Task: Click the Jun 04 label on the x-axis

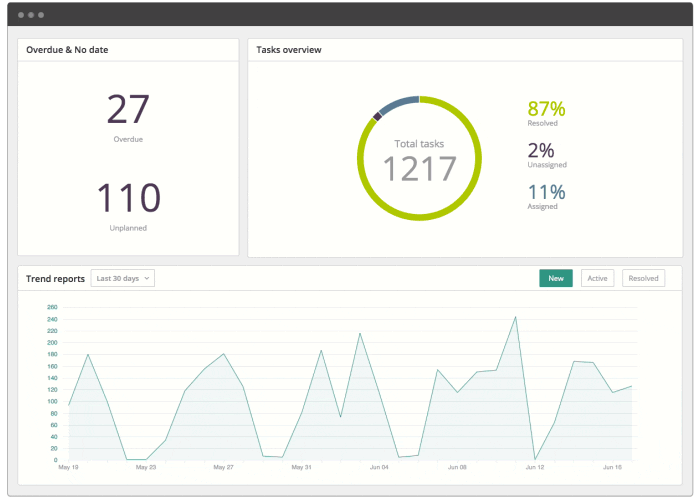Action: [x=379, y=467]
